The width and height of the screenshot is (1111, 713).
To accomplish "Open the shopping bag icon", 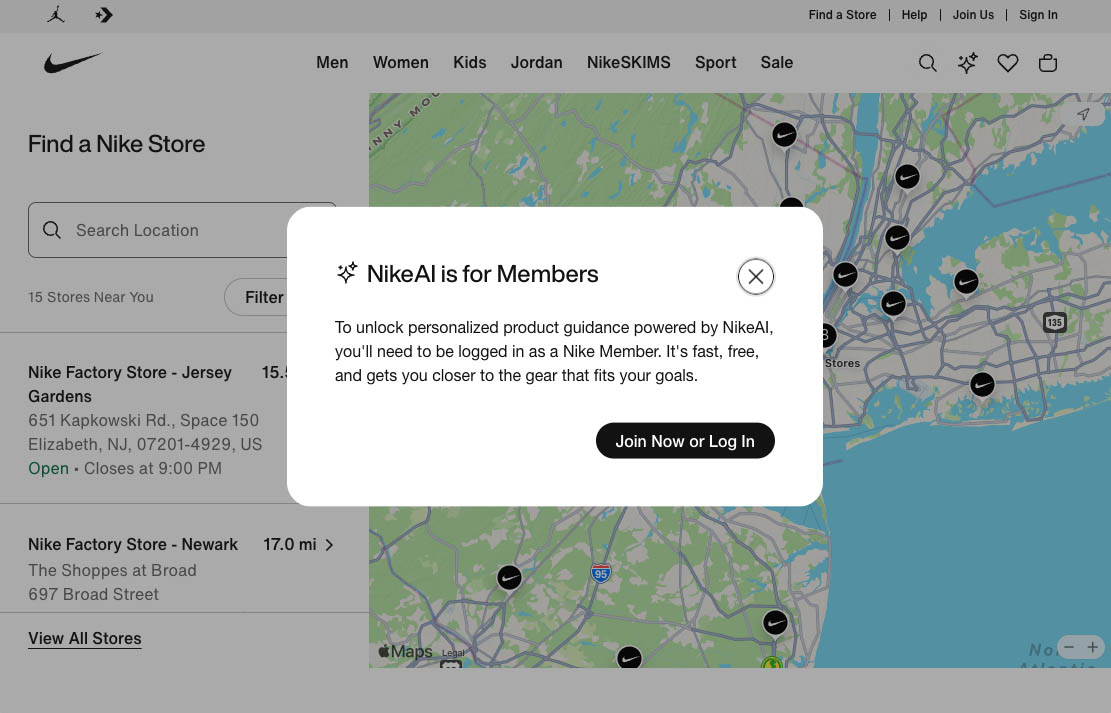I will coord(1048,63).
